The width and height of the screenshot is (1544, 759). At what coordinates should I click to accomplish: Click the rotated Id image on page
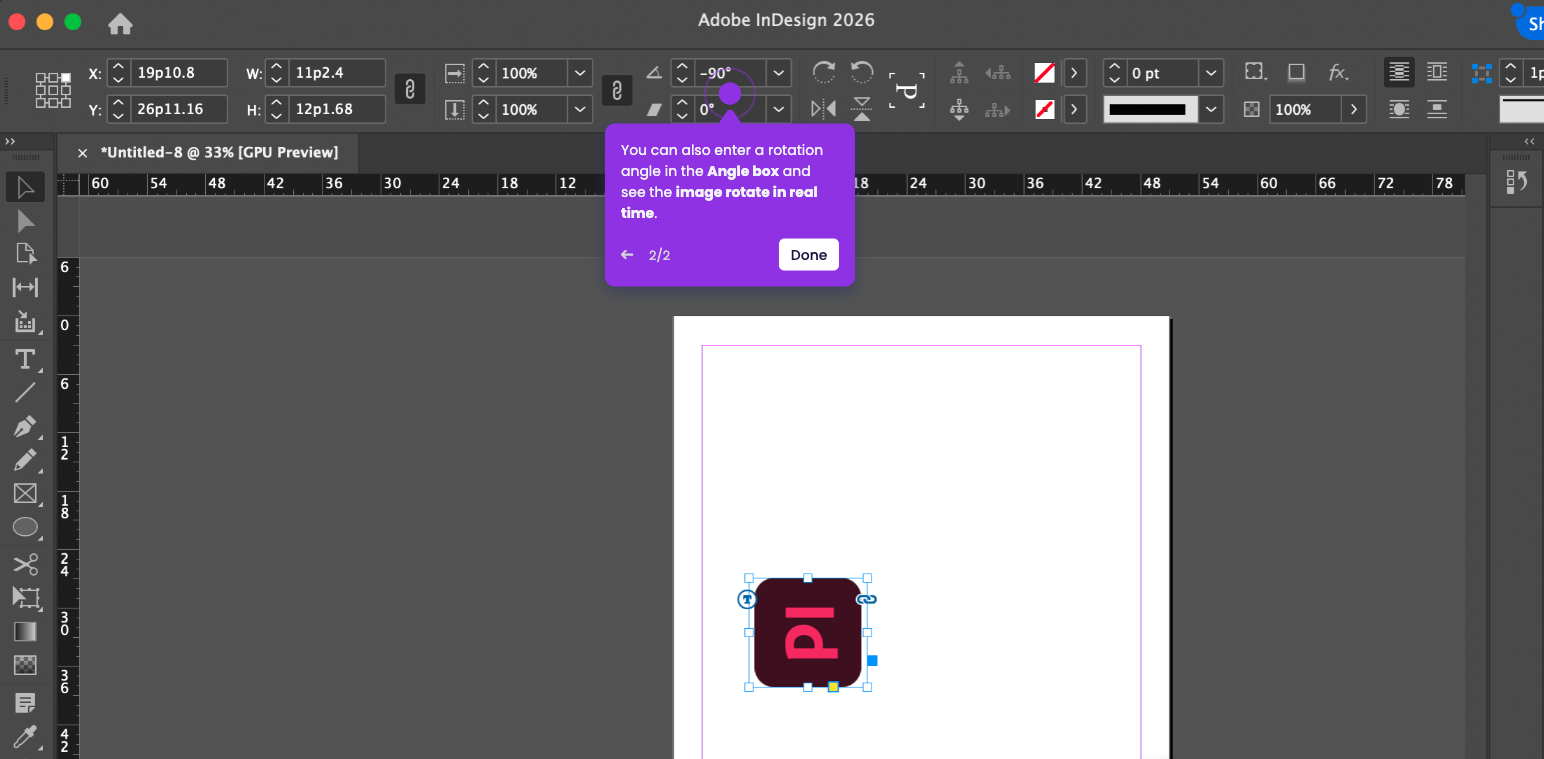point(808,633)
